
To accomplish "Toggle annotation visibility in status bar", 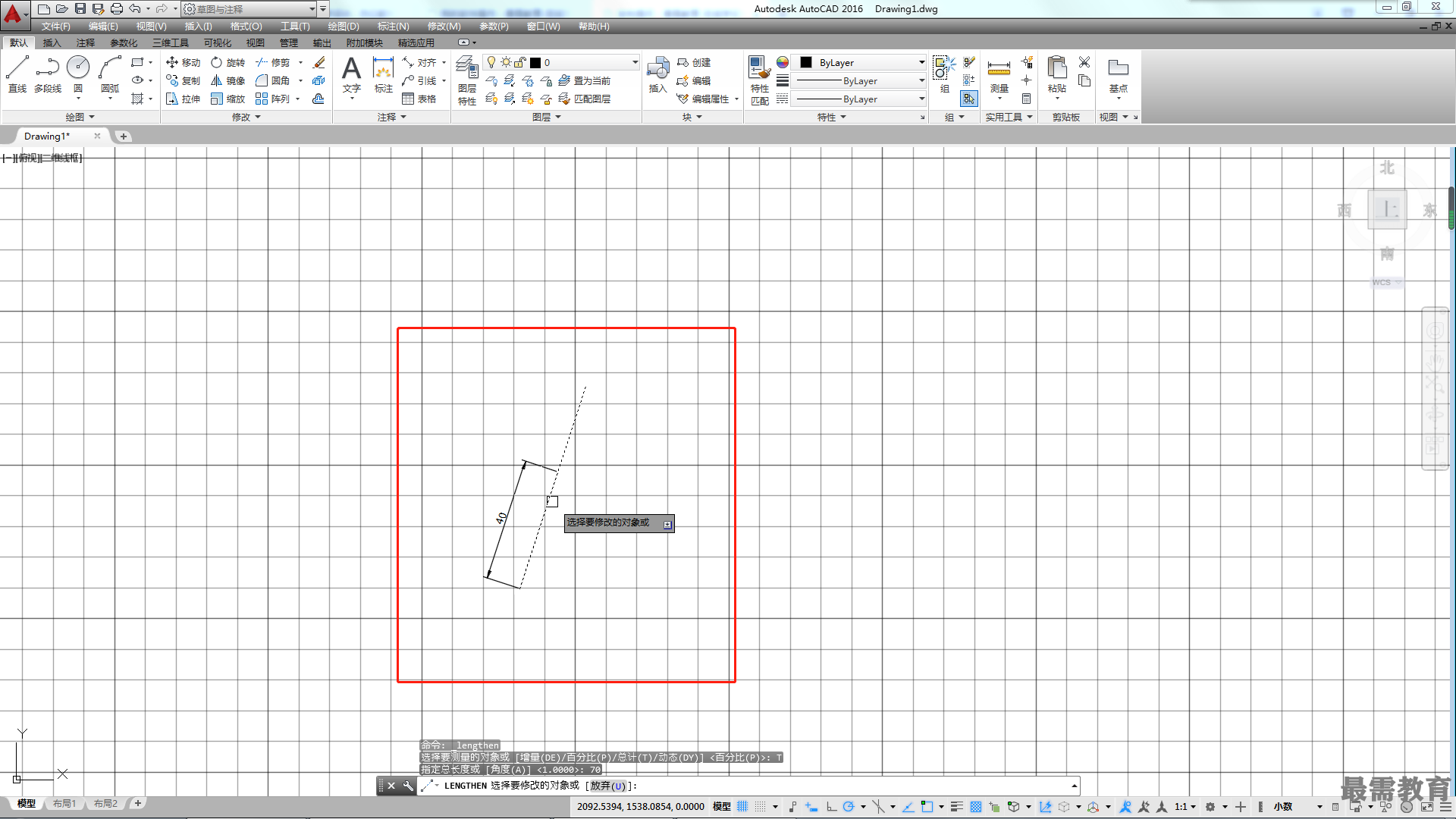I will pyautogui.click(x=1125, y=806).
